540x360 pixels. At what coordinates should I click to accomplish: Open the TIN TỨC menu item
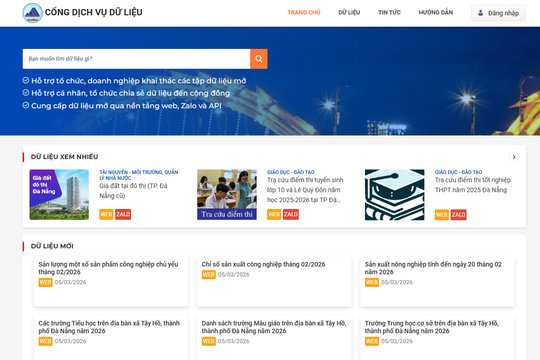point(389,12)
